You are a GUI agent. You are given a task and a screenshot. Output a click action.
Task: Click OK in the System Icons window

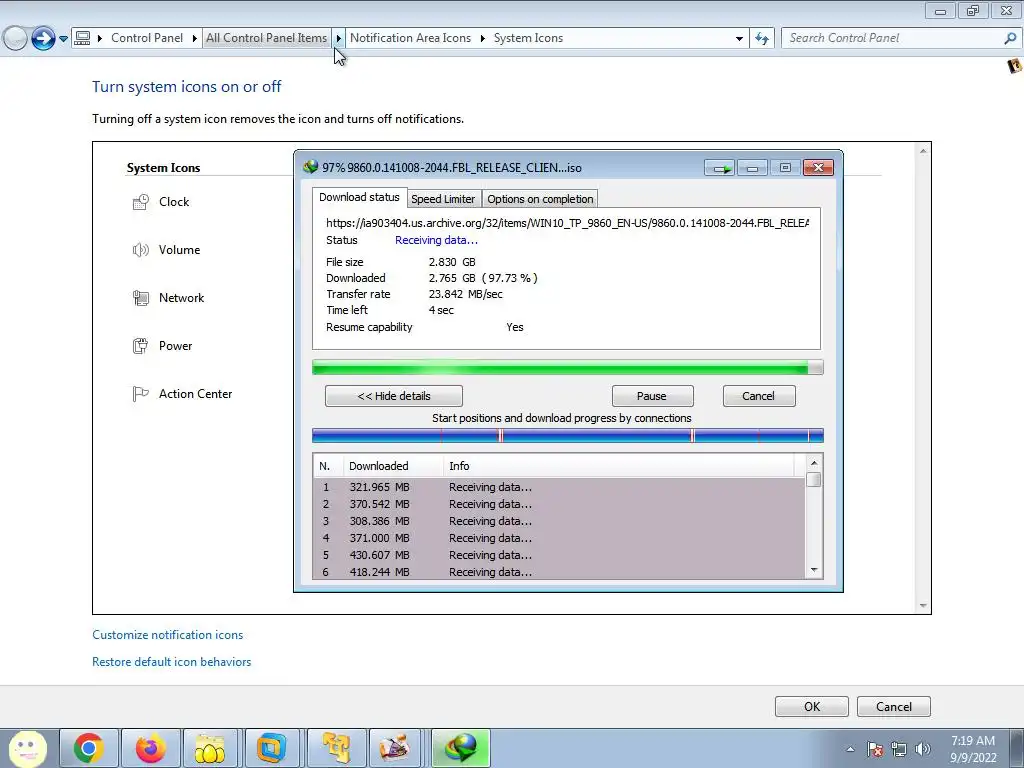point(812,707)
